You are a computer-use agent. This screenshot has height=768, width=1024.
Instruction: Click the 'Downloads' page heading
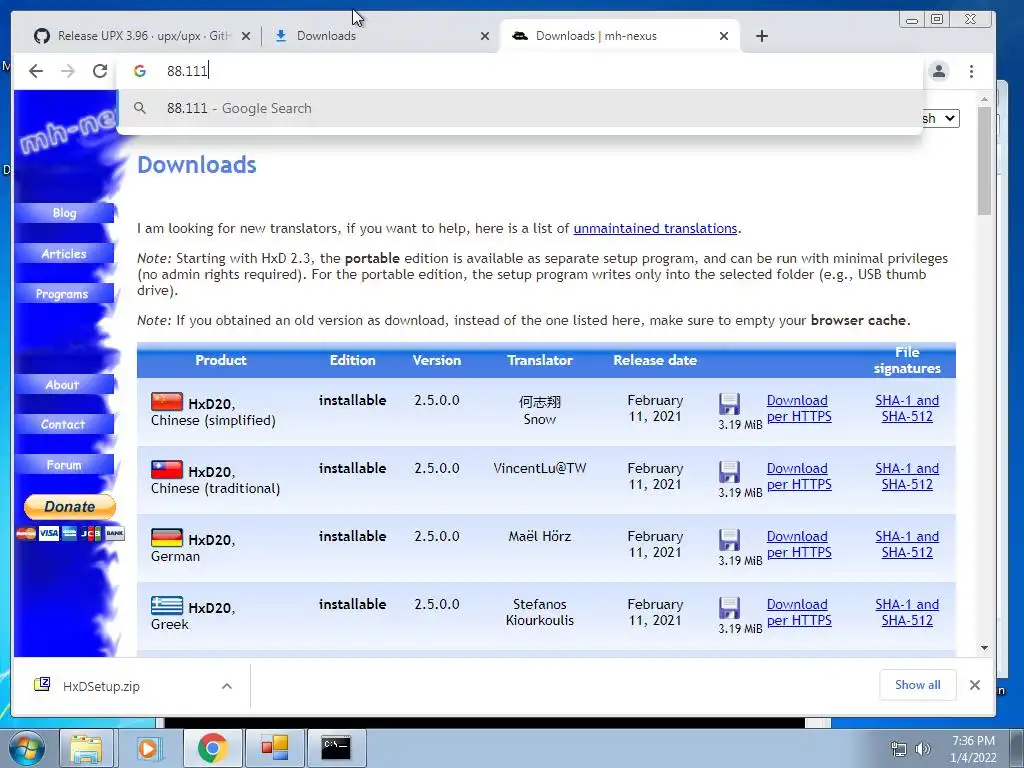coord(197,165)
